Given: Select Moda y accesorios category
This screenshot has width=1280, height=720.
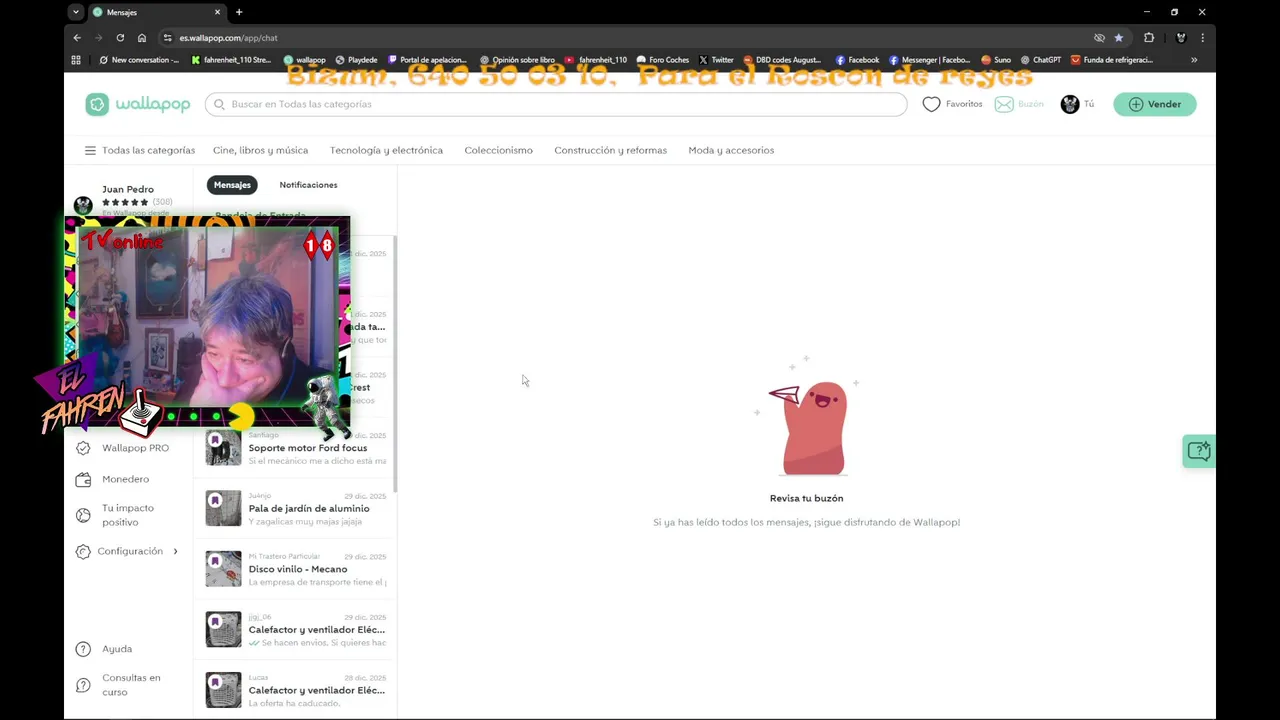Looking at the screenshot, I should pyautogui.click(x=731, y=150).
